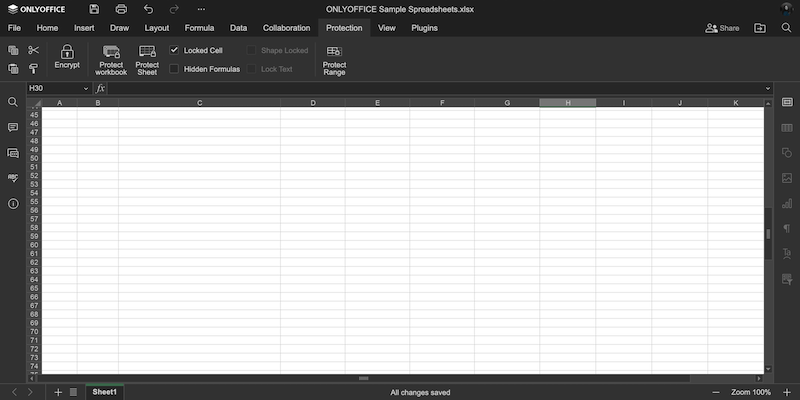Open the Comments panel in left sidebar

pyautogui.click(x=13, y=128)
